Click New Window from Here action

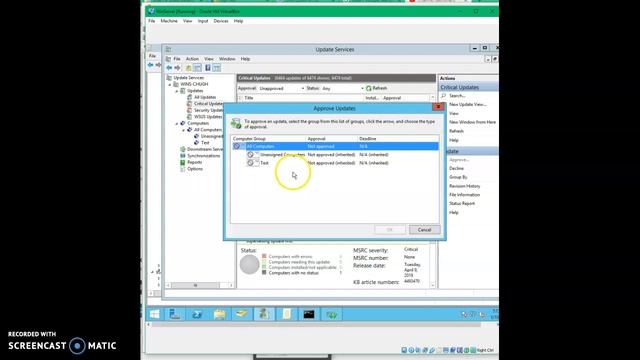click(472, 122)
